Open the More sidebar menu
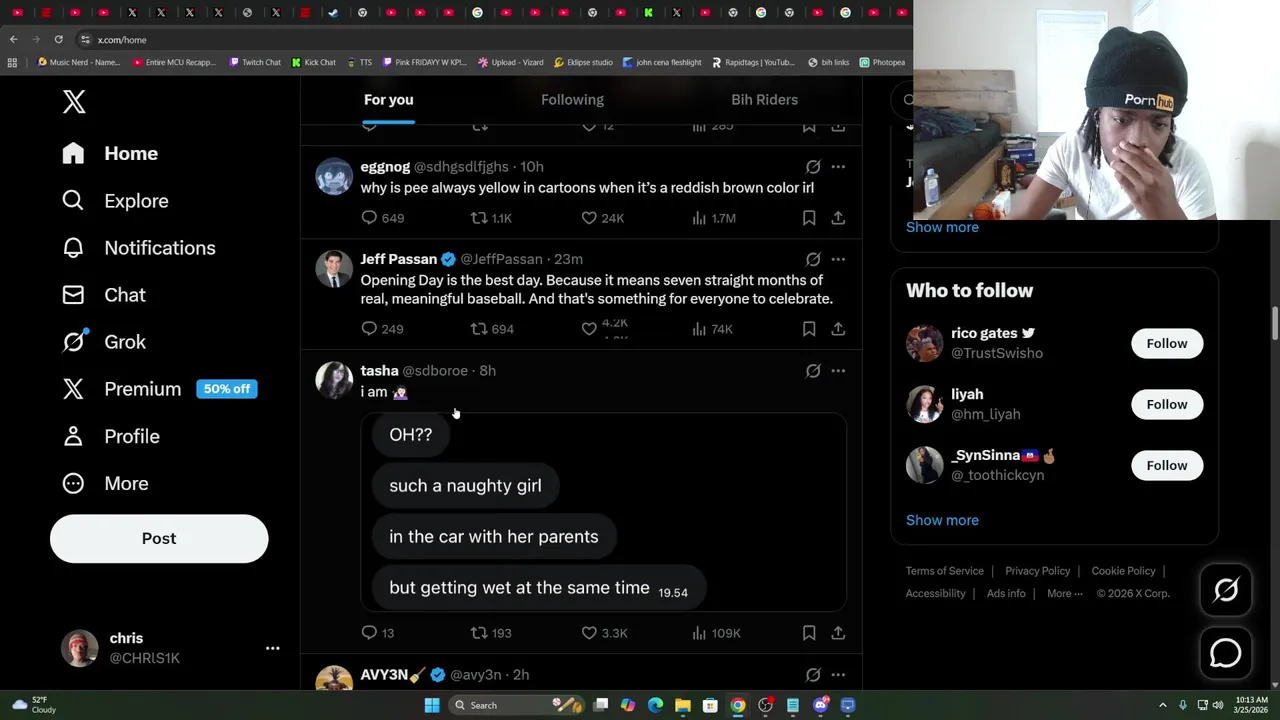Image resolution: width=1280 pixels, height=720 pixels. coord(105,483)
